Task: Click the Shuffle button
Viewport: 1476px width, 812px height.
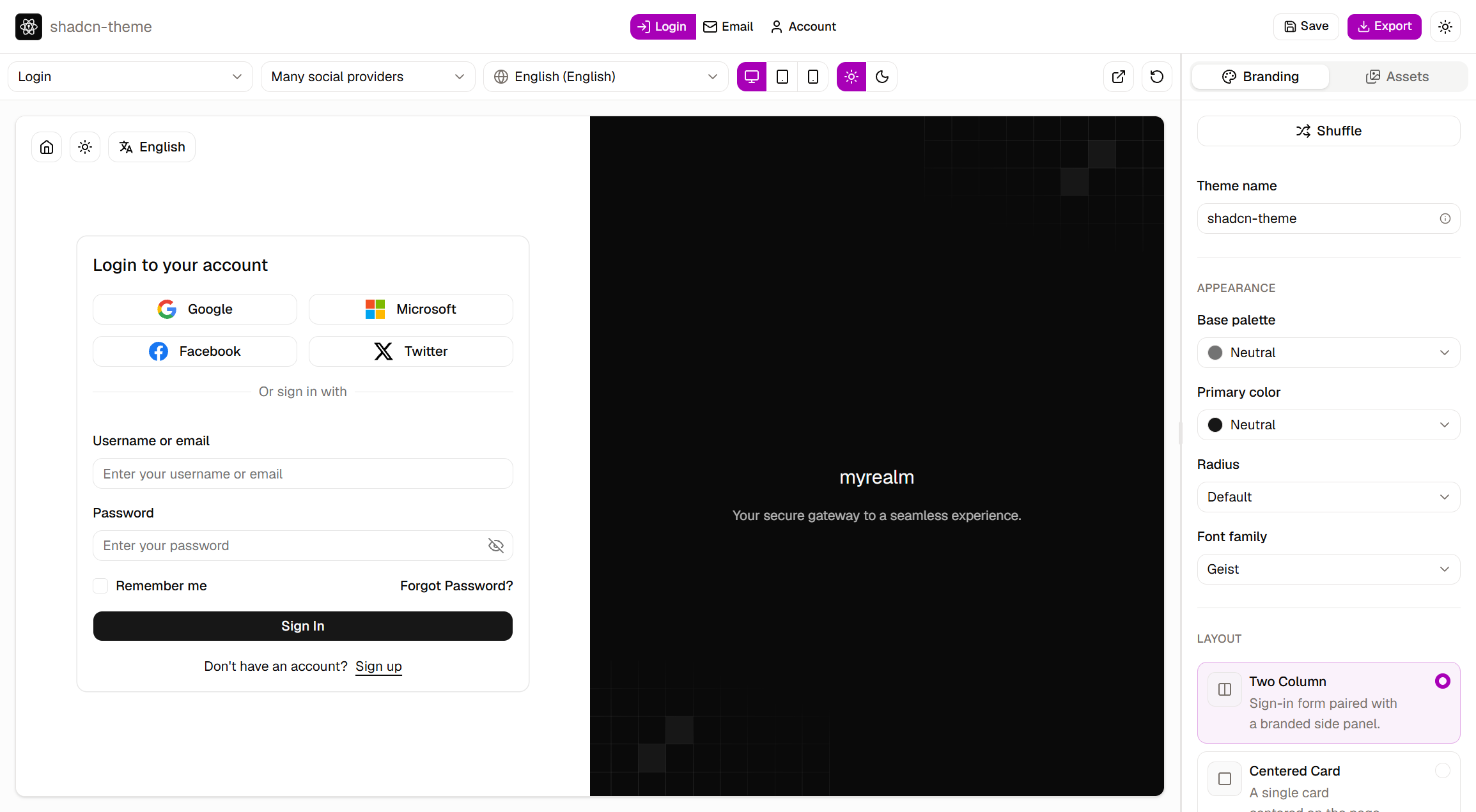Action: [x=1329, y=131]
